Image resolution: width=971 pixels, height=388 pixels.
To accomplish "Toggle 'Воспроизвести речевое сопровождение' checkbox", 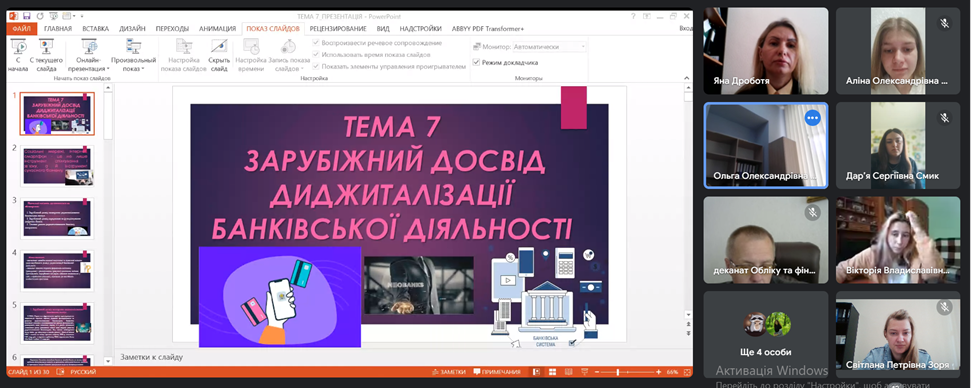I will coord(316,43).
